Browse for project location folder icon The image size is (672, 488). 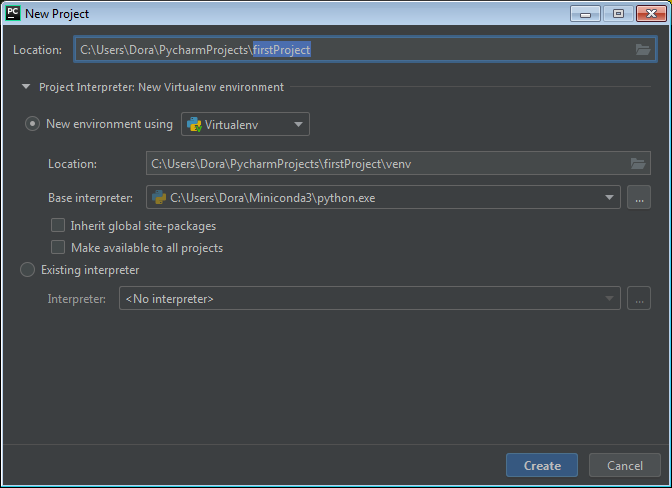coord(642,50)
